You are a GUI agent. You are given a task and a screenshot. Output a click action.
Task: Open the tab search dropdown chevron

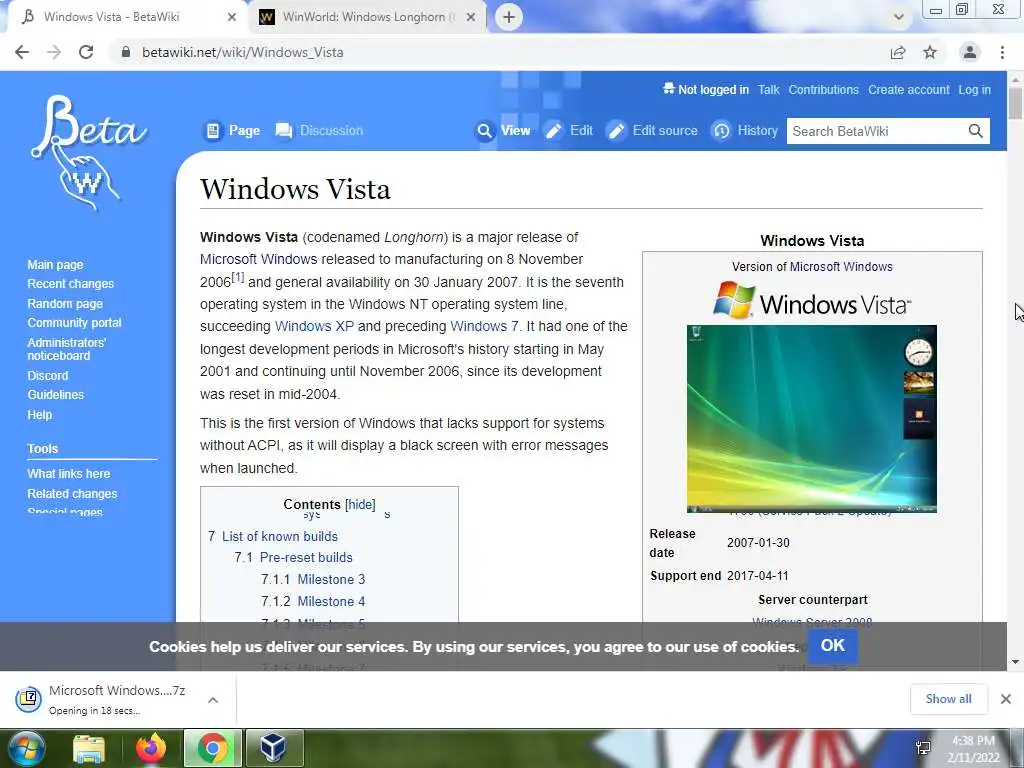pyautogui.click(x=899, y=17)
